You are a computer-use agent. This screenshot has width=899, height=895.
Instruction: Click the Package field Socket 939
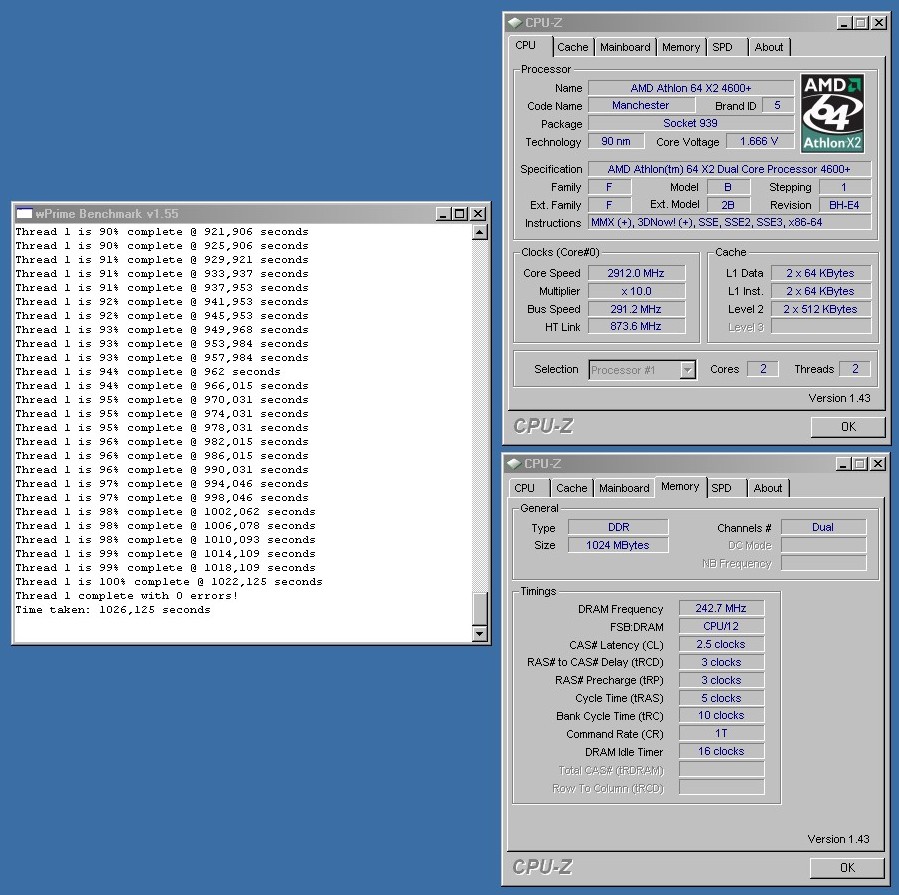691,123
